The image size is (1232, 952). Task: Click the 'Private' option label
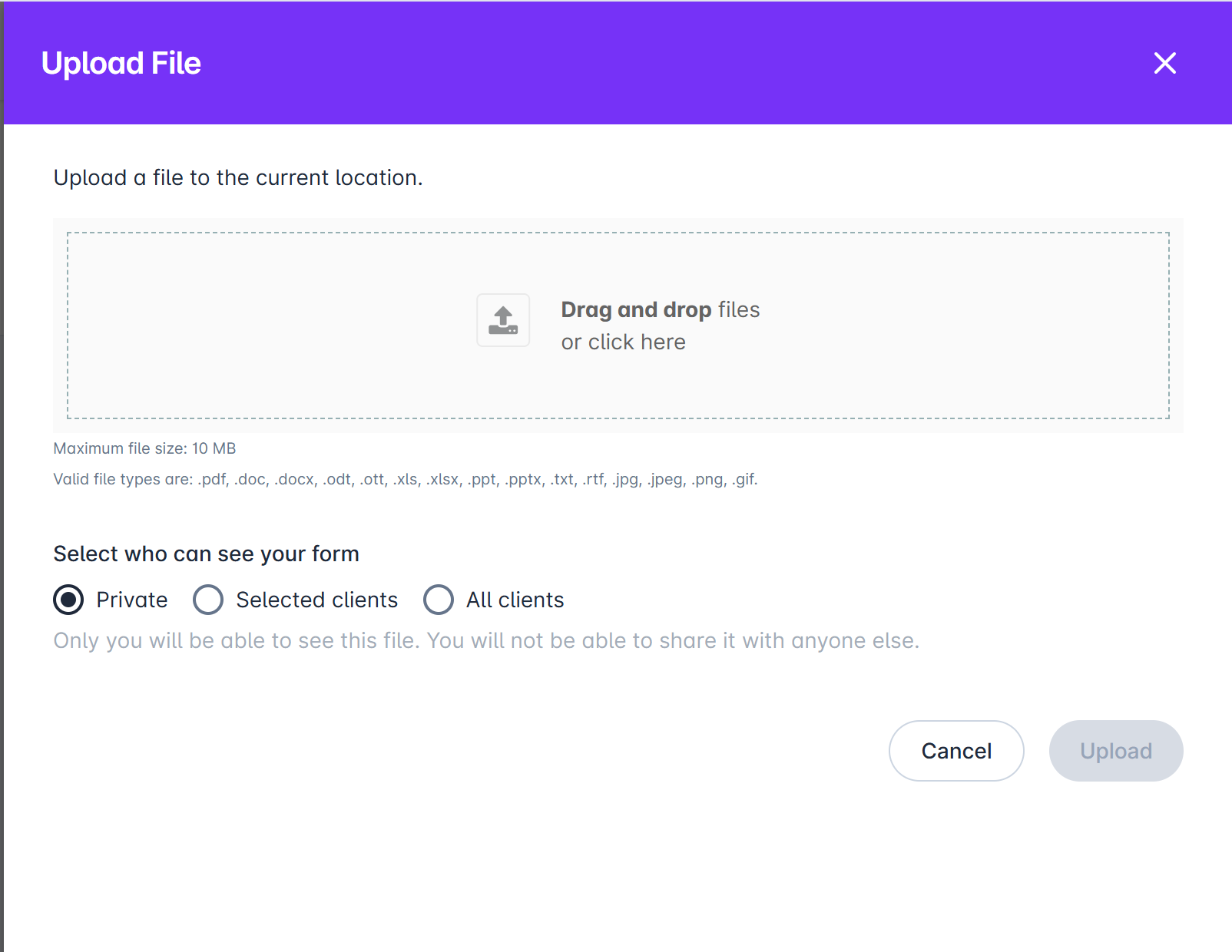click(132, 600)
